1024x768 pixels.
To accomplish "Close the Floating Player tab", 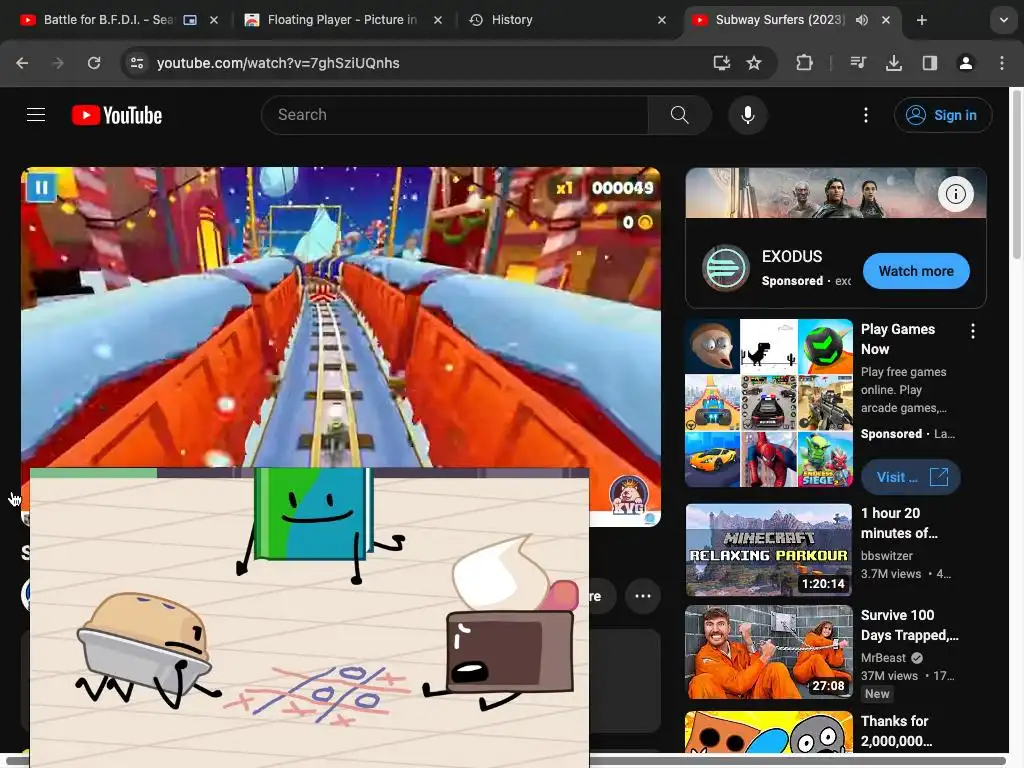I will (x=438, y=20).
